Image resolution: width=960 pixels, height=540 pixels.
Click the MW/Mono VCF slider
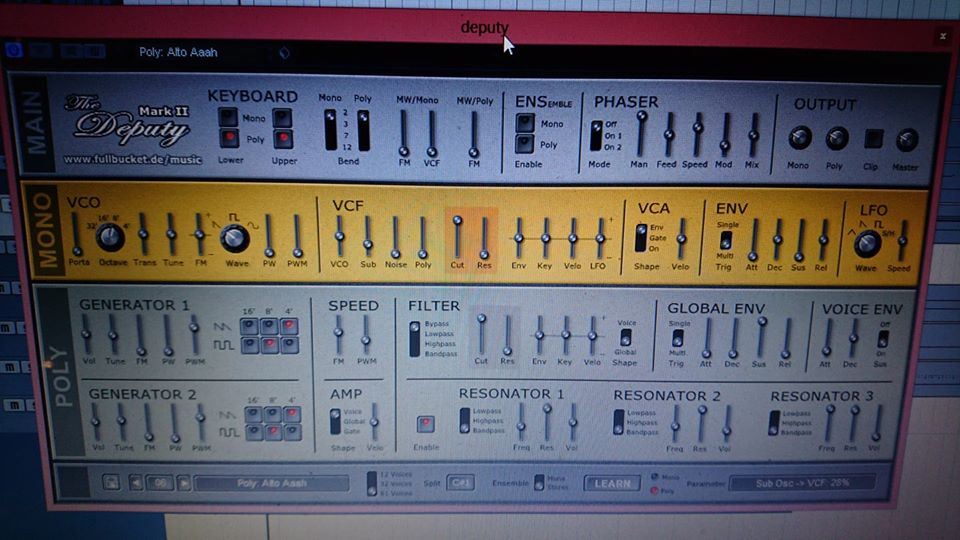pos(432,133)
